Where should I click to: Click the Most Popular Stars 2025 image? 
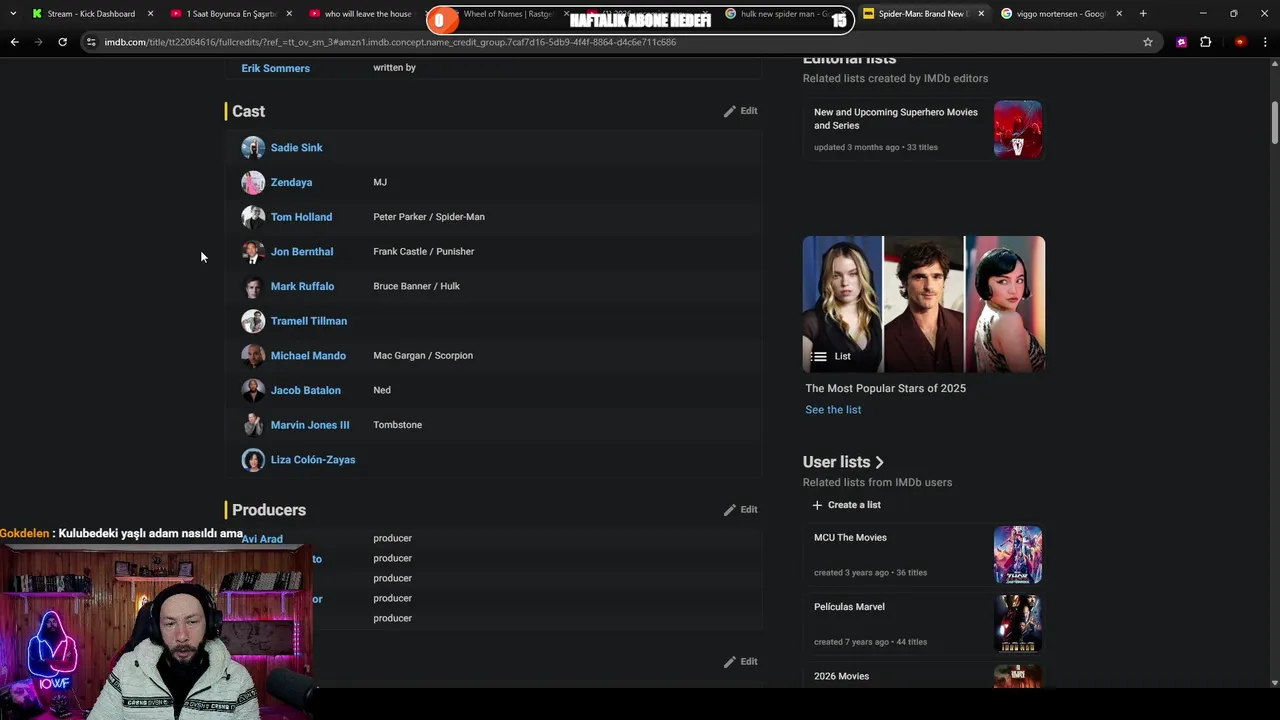tap(924, 304)
